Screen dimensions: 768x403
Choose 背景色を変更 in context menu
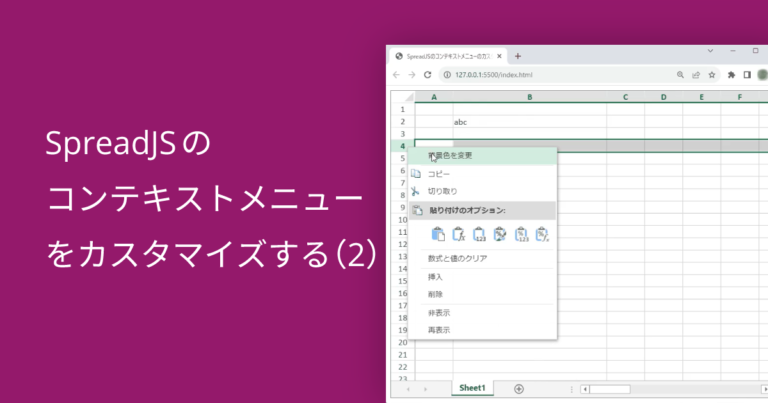[482, 156]
